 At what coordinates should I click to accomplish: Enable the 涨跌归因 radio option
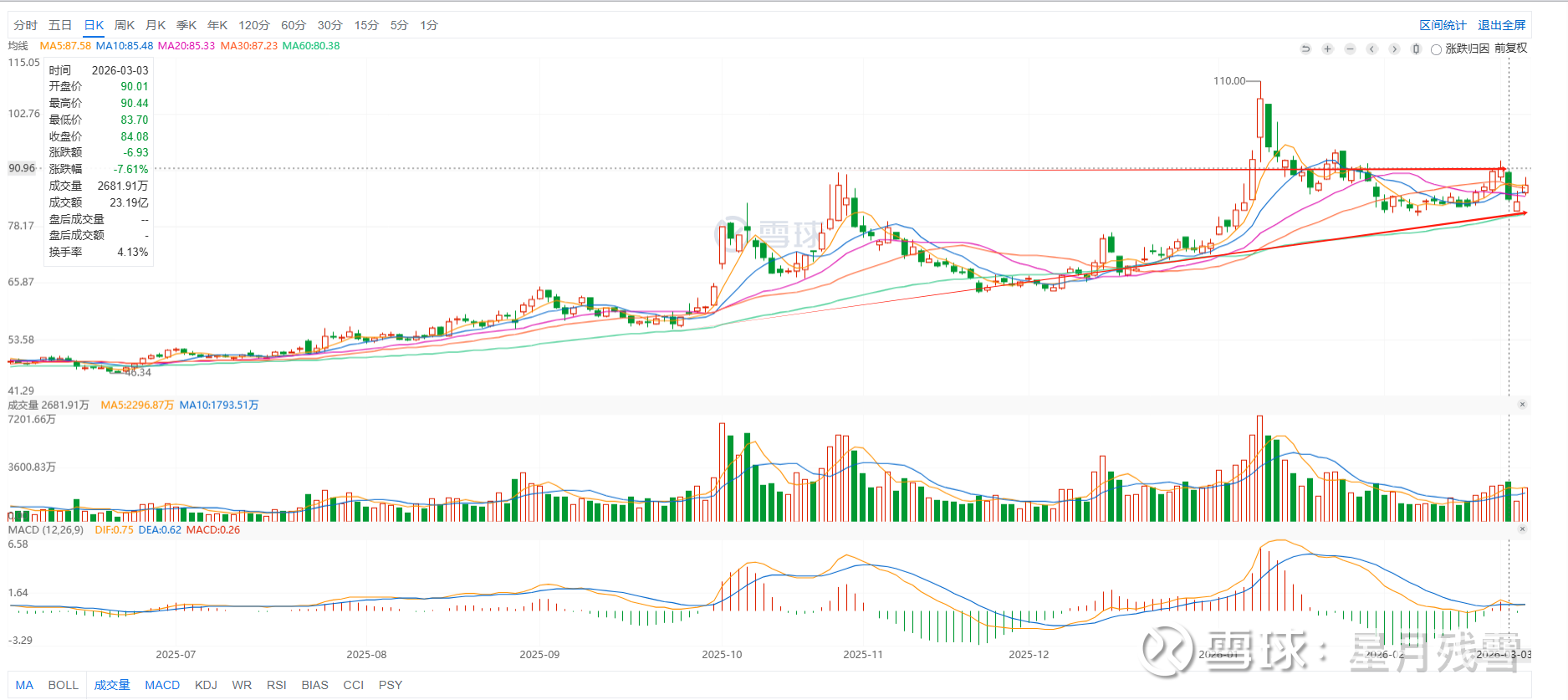[1436, 49]
